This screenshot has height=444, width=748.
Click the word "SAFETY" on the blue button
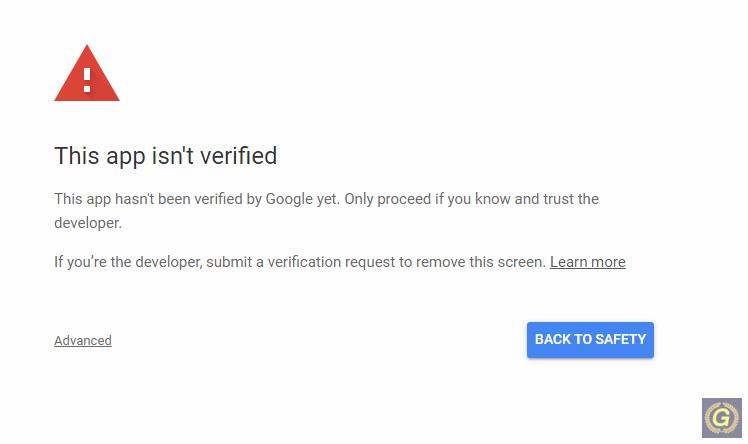[621, 339]
